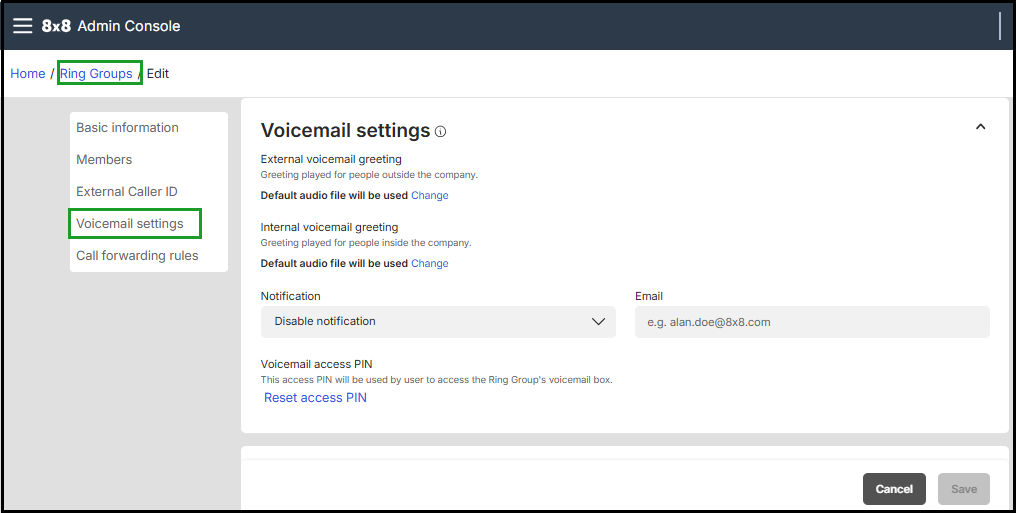
Task: Click the Edit breadcrumb text
Action: click(158, 74)
